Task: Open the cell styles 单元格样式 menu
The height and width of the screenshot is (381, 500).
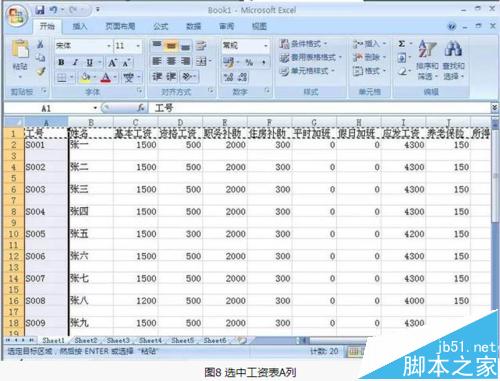Action: point(307,71)
